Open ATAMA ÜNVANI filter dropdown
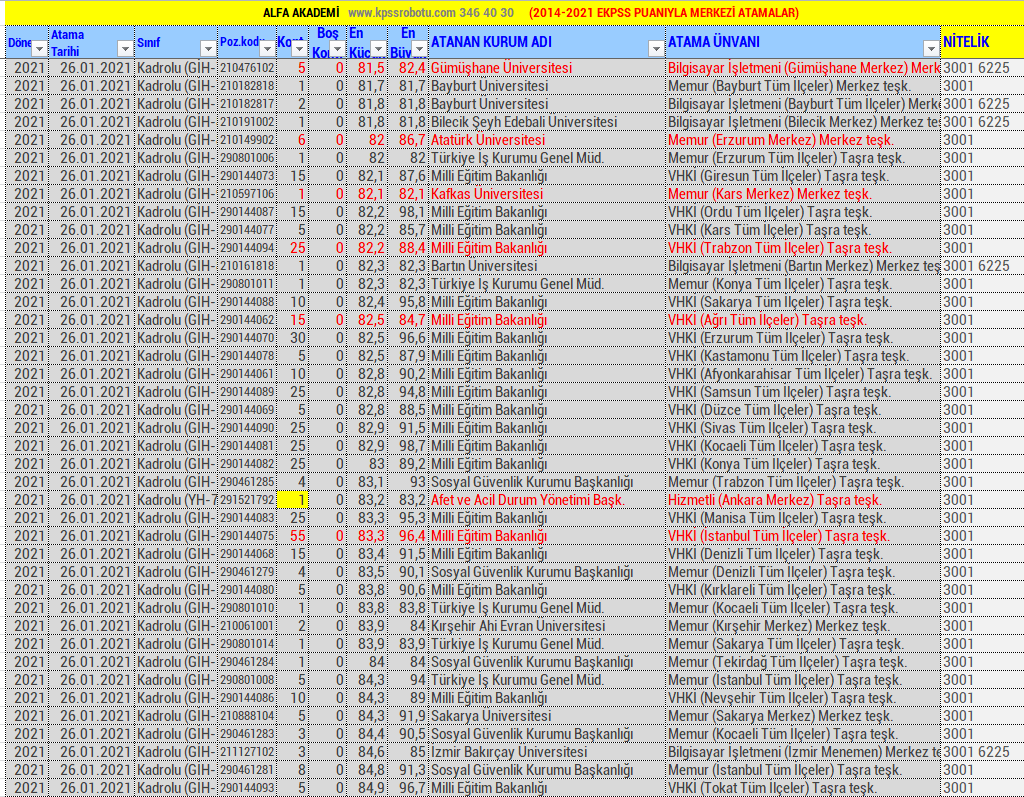Image resolution: width=1024 pixels, height=797 pixels. (x=931, y=49)
